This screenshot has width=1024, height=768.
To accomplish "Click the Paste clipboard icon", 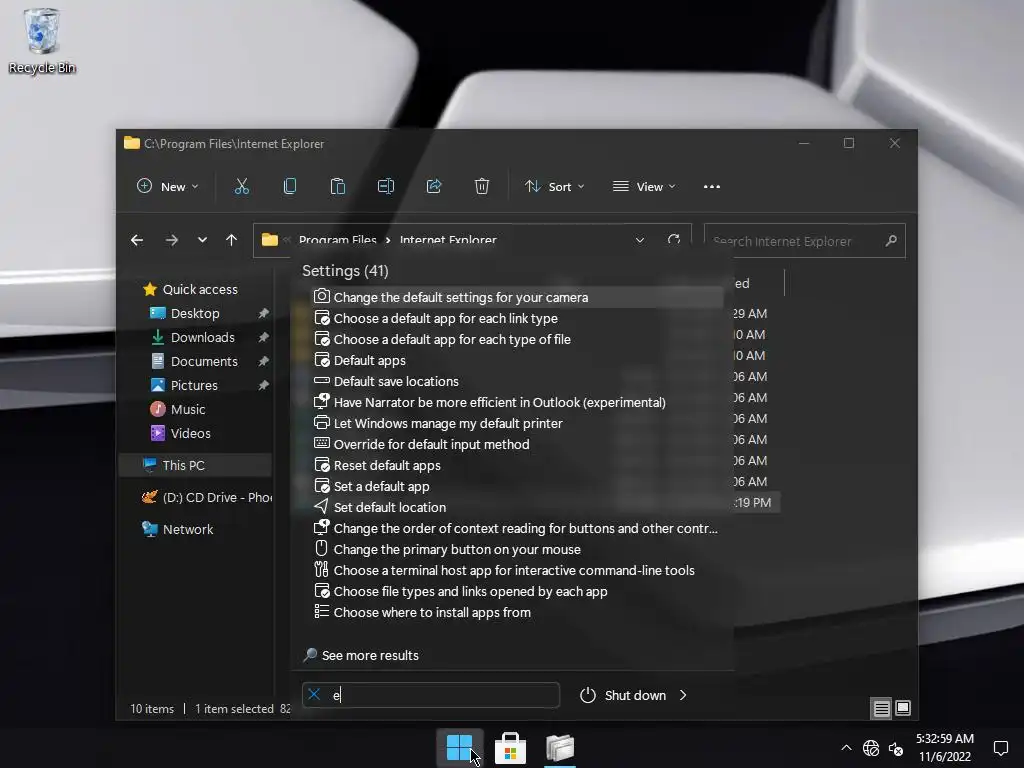I will pos(338,187).
